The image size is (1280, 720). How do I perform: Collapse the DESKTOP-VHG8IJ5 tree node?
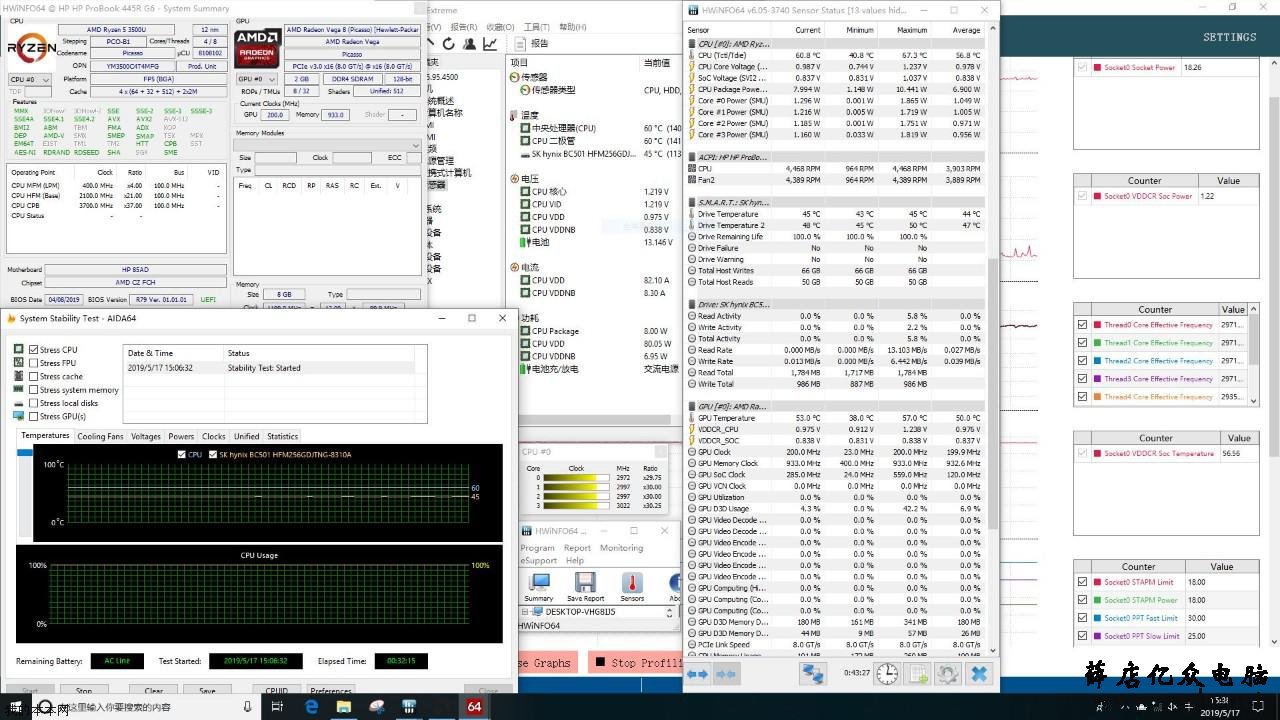tap(524, 611)
